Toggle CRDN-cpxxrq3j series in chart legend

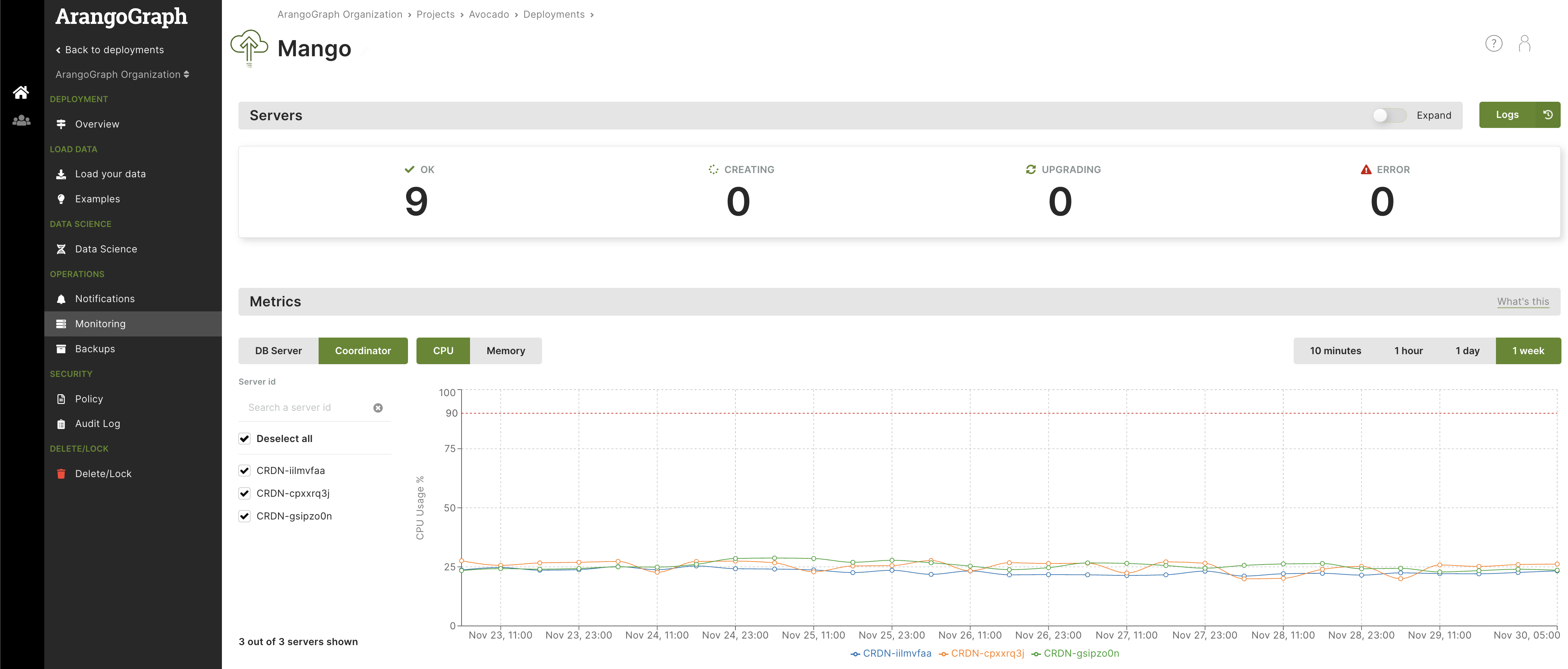coord(981,653)
